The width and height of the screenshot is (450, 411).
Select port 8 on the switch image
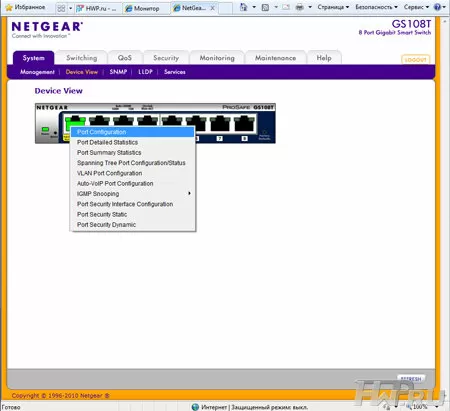pos(245,123)
